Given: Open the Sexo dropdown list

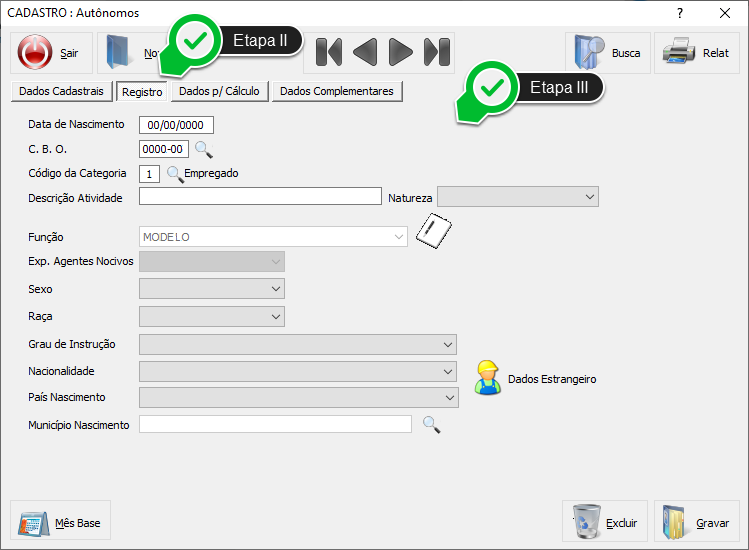Looking at the screenshot, I should click(x=276, y=289).
